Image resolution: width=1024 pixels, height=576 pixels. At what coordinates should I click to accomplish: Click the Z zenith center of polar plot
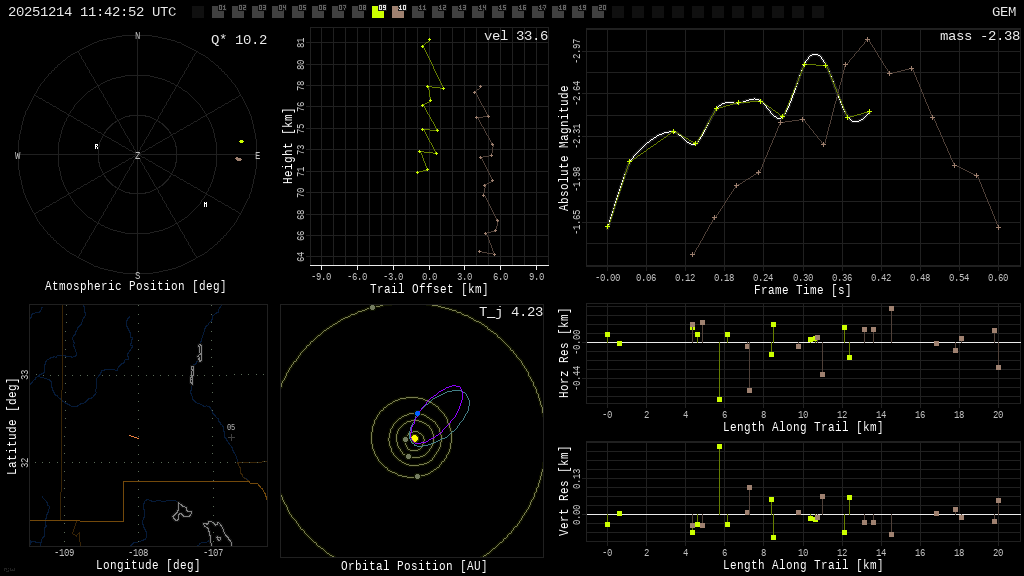pos(138,156)
